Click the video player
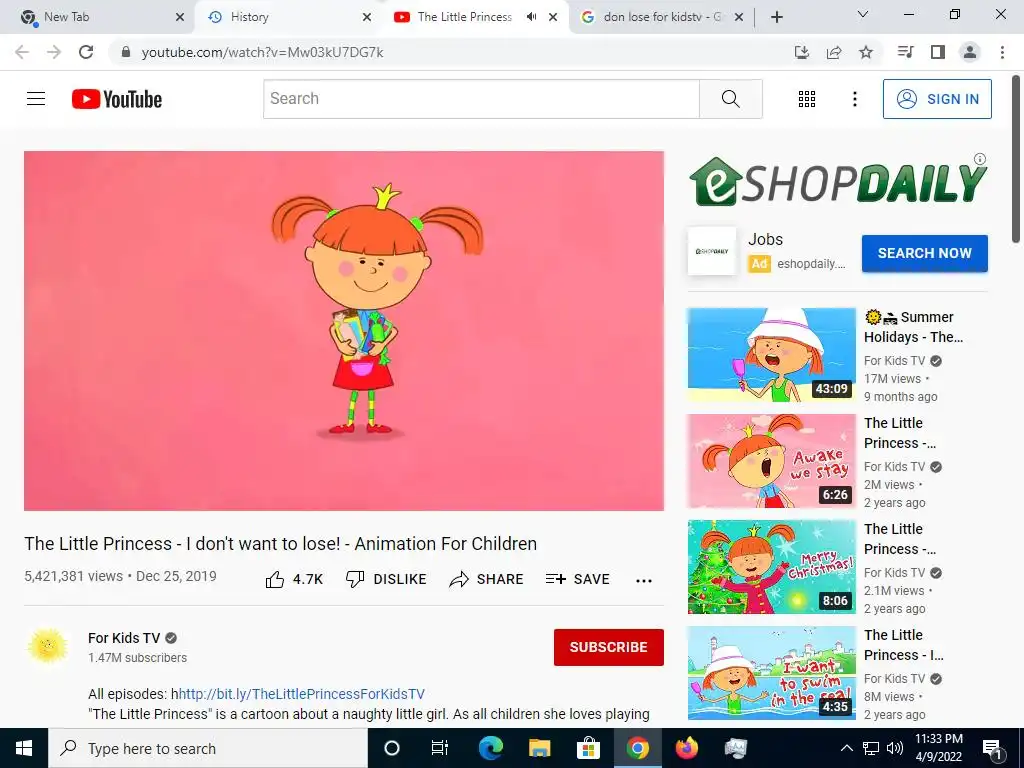1024x768 pixels. click(344, 331)
